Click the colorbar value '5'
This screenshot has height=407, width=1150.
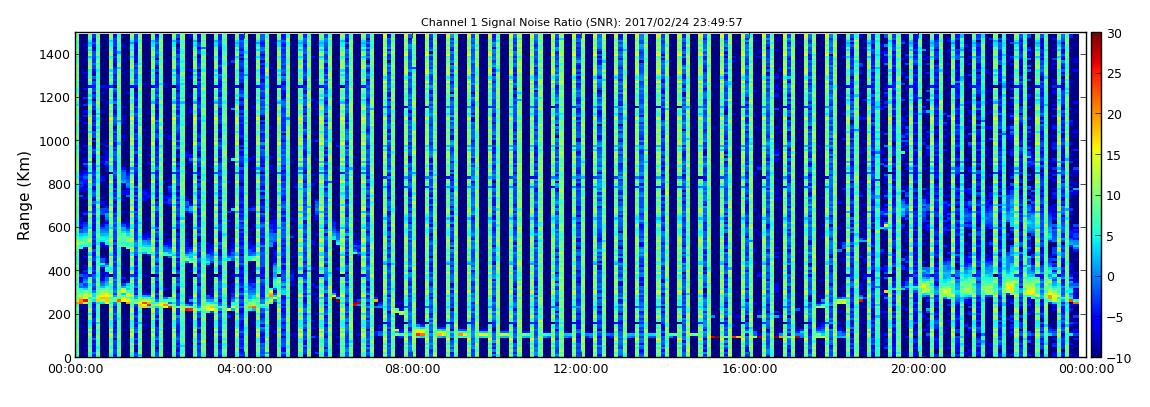(x=1111, y=236)
